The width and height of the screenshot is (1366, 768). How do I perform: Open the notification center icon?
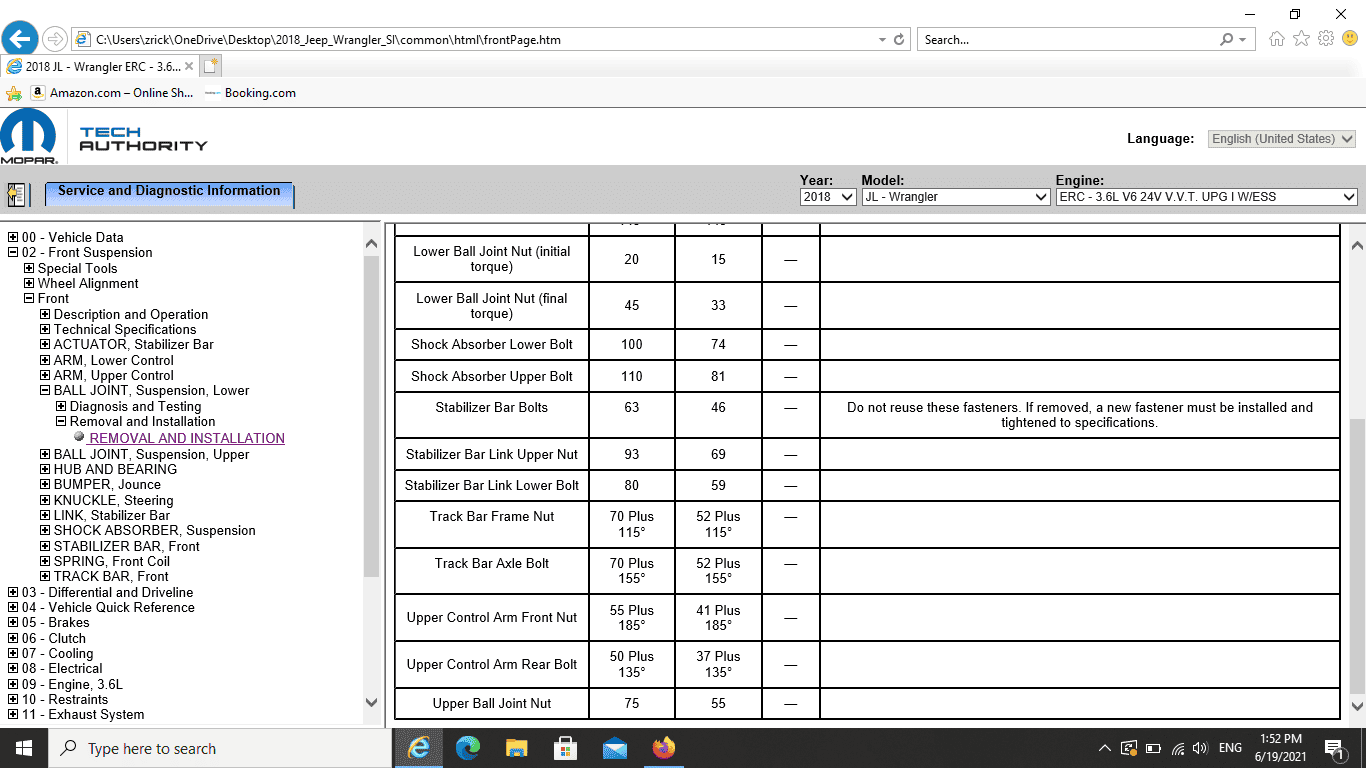1335,748
